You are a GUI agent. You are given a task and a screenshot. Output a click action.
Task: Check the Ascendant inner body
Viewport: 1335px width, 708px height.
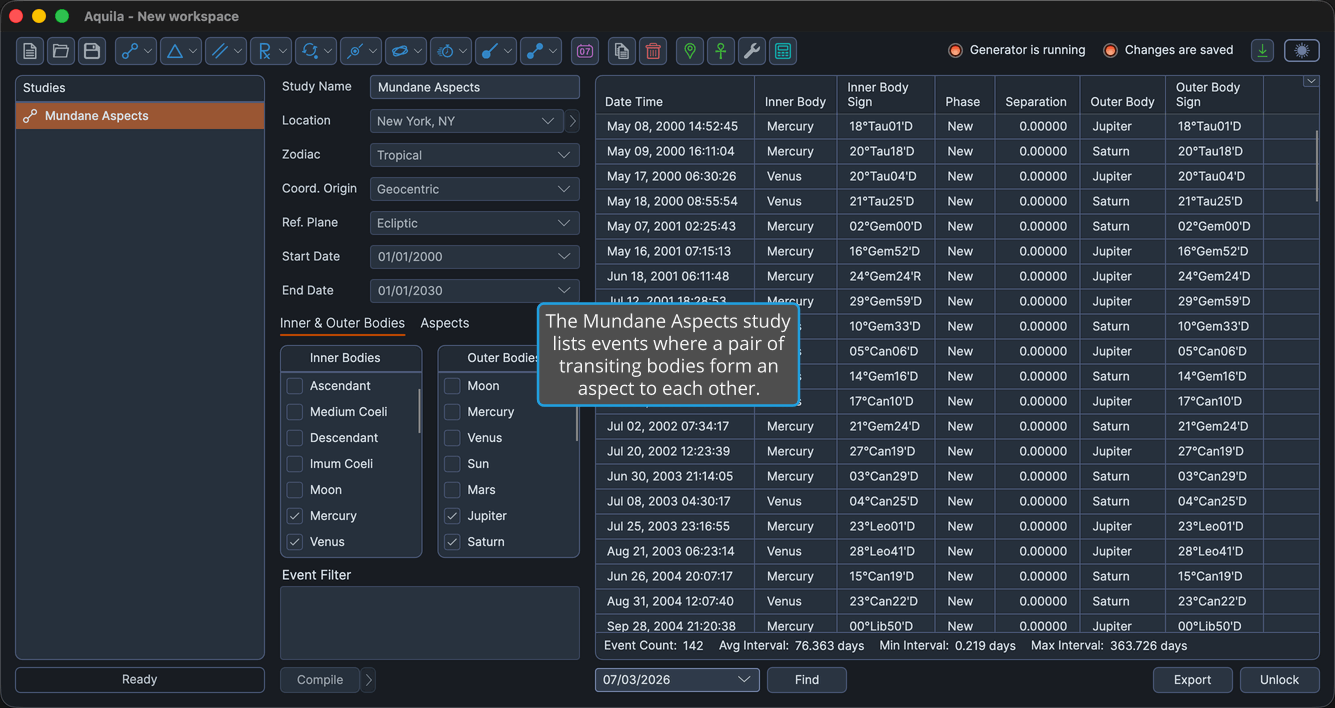(295, 386)
